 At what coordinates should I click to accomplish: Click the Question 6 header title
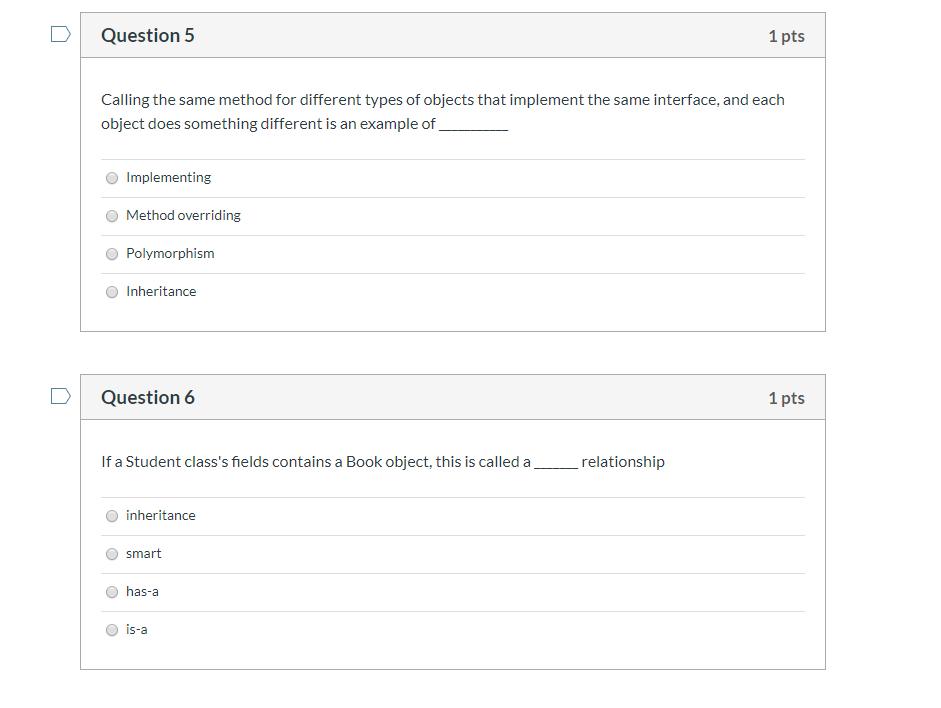(148, 397)
